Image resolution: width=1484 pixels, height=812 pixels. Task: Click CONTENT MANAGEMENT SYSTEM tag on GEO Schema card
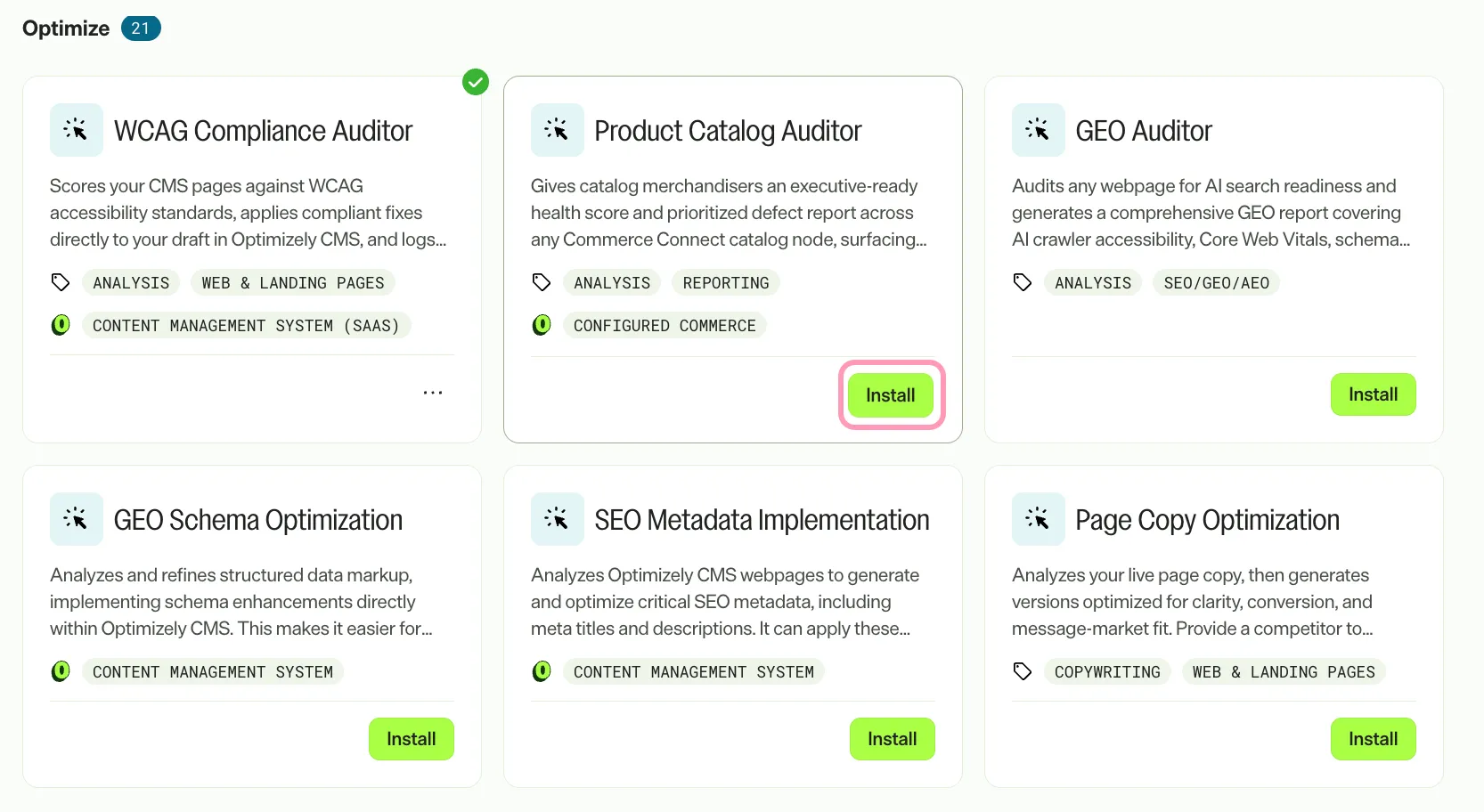coord(213,671)
